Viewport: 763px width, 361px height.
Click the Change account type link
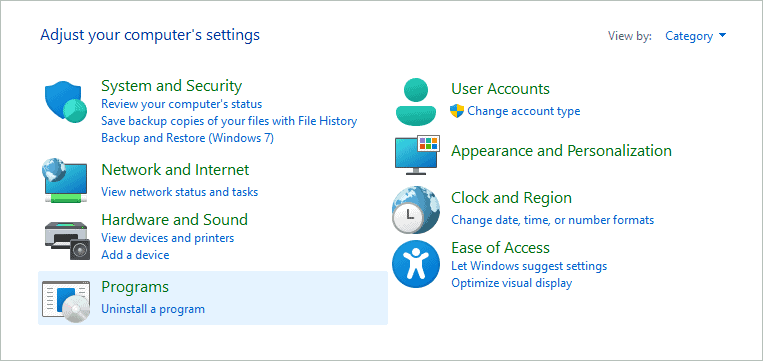click(524, 111)
